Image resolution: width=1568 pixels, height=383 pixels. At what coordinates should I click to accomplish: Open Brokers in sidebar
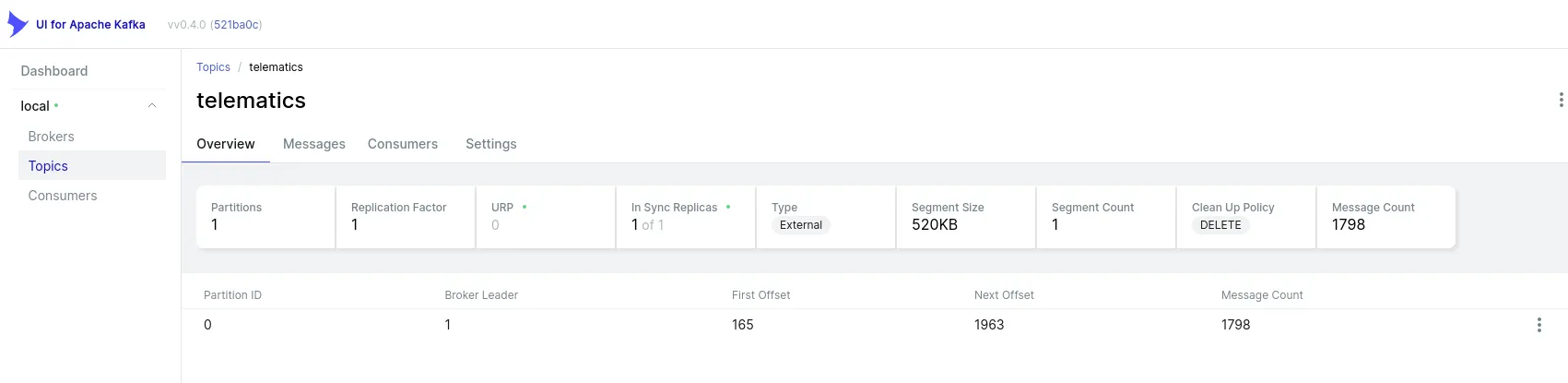(51, 137)
